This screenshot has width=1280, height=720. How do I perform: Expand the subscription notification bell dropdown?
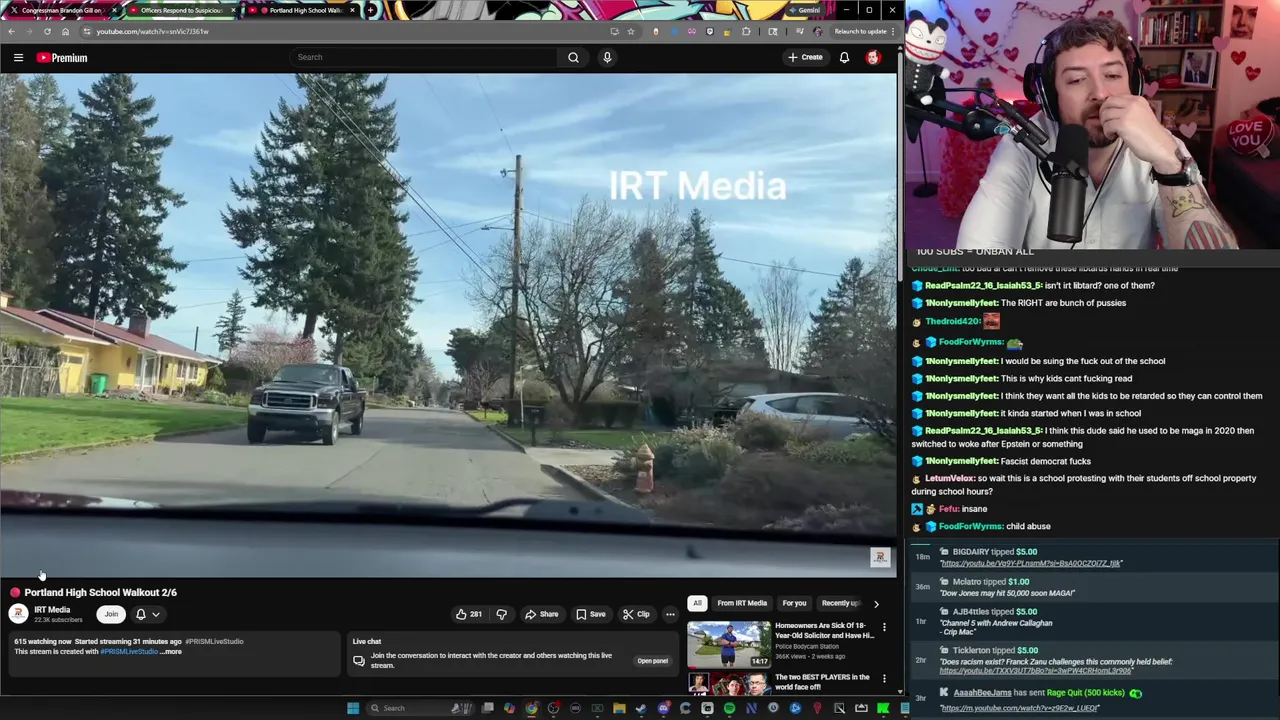(147, 614)
